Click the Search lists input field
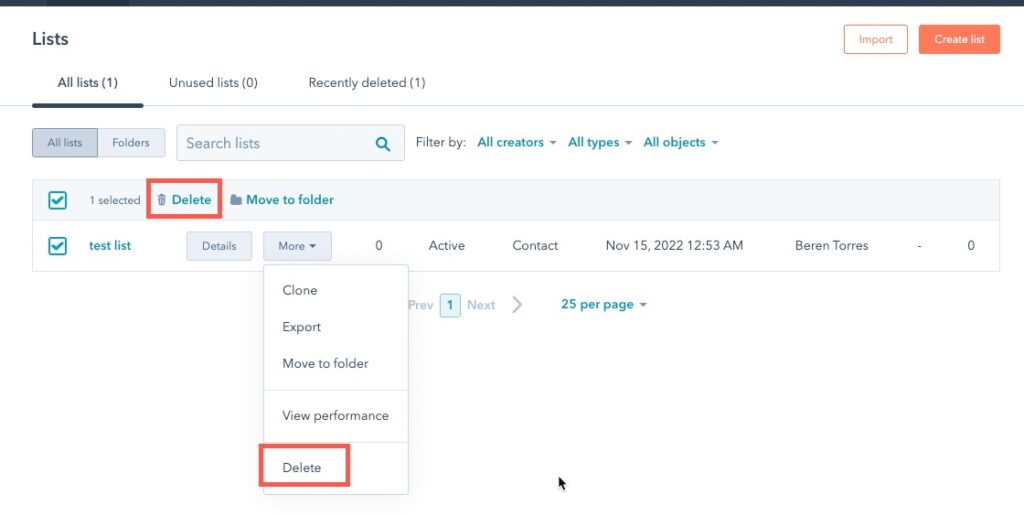Viewport: 1024px width, 516px height. (290, 143)
